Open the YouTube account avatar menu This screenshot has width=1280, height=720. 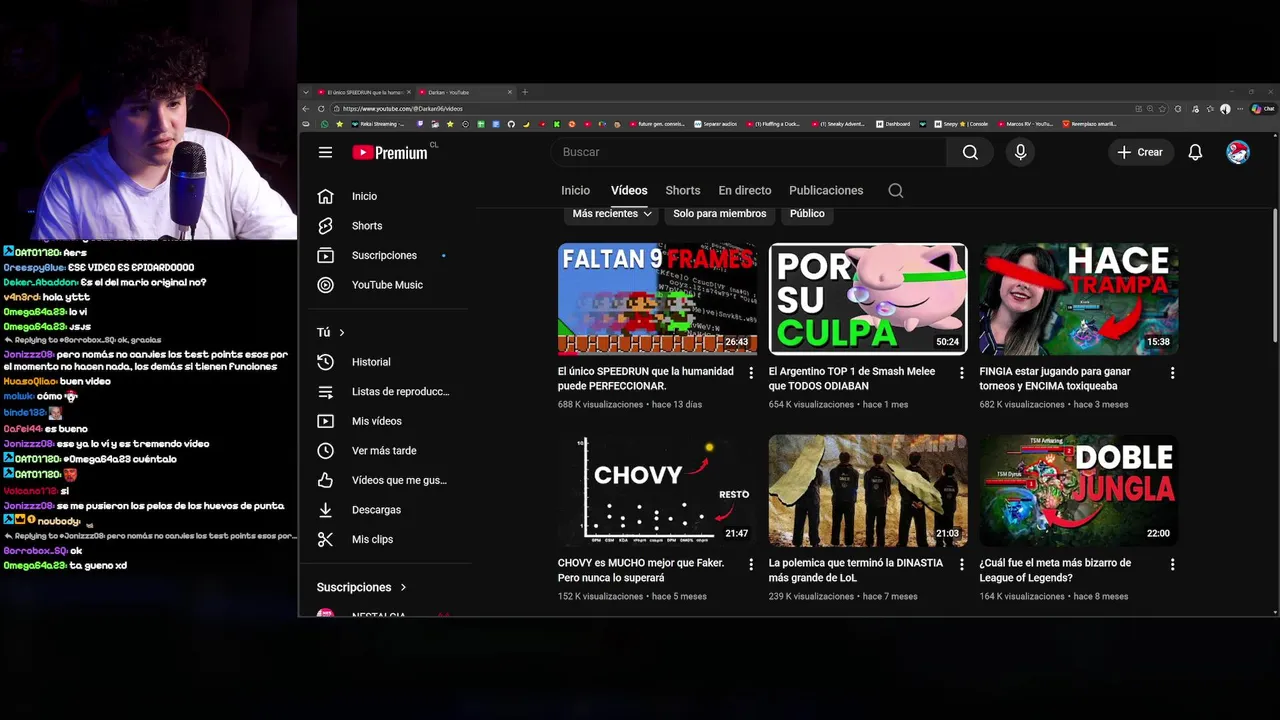1238,152
